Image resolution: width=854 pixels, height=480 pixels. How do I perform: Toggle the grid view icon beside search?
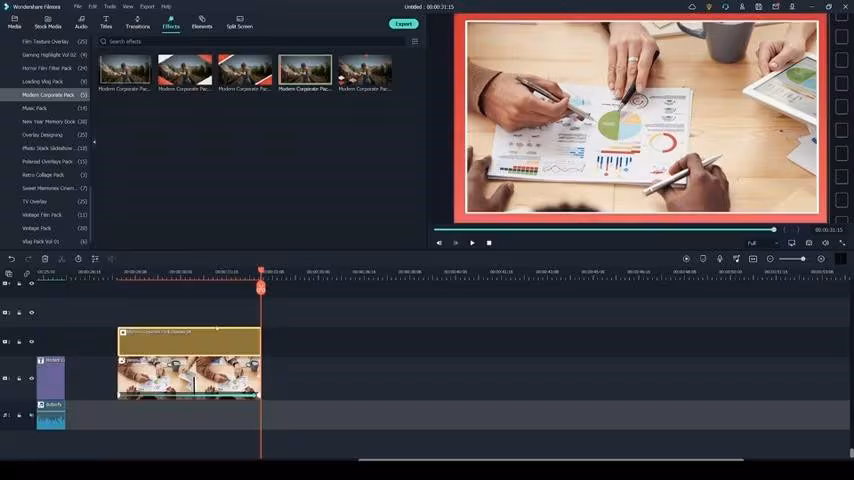[415, 41]
